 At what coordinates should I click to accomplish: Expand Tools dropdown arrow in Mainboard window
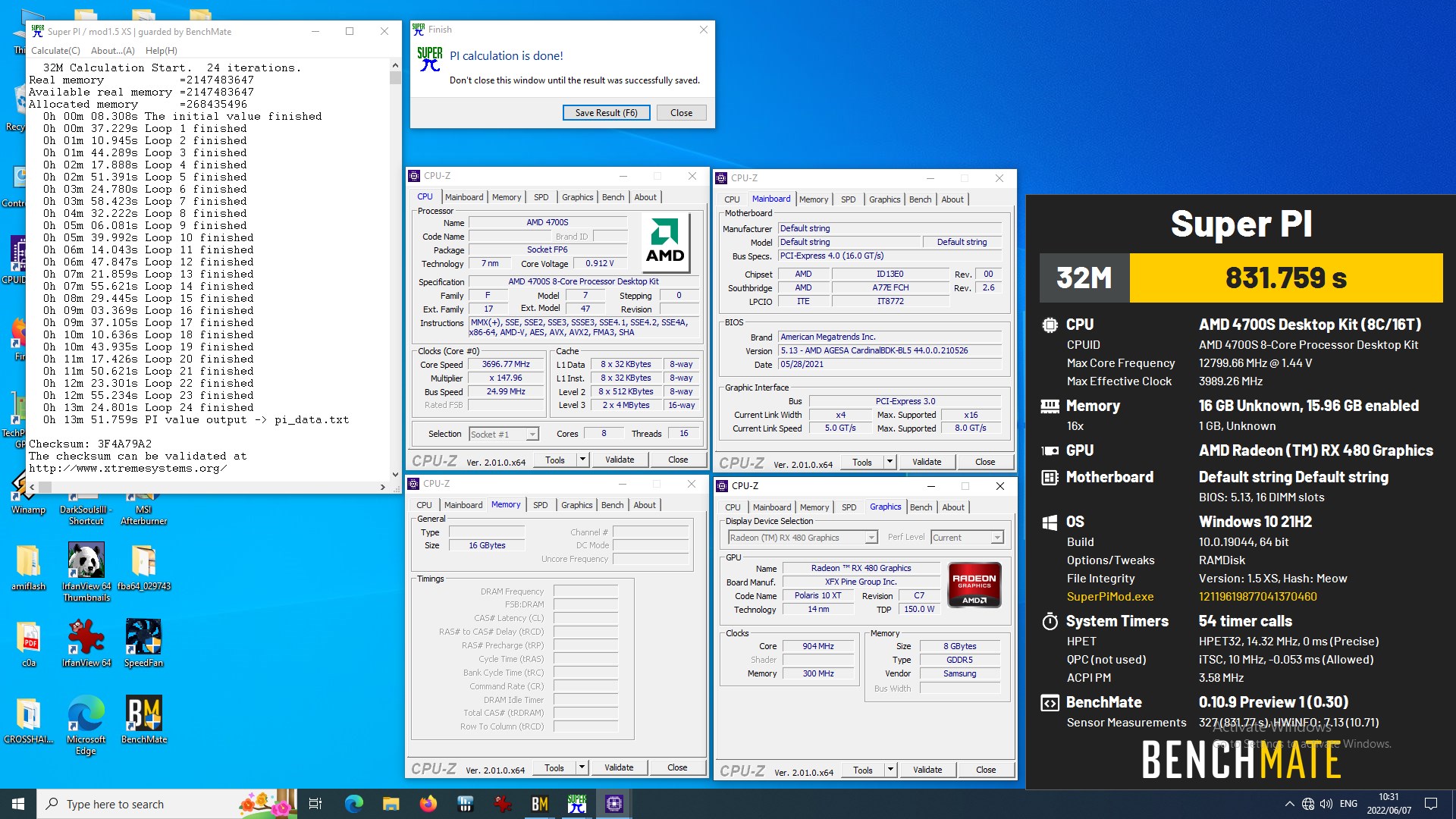(x=890, y=462)
